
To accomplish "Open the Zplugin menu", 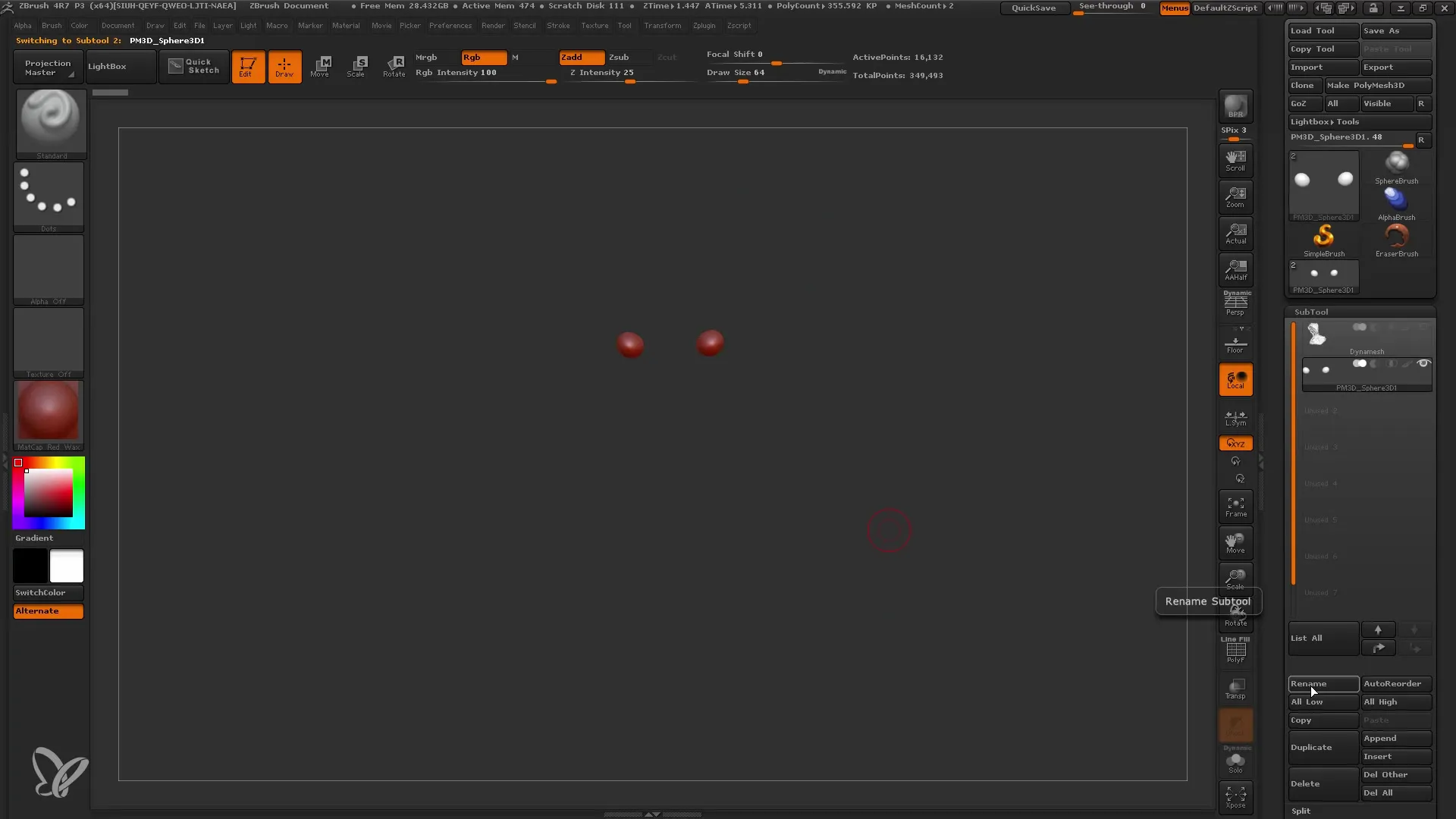I will click(x=704, y=26).
